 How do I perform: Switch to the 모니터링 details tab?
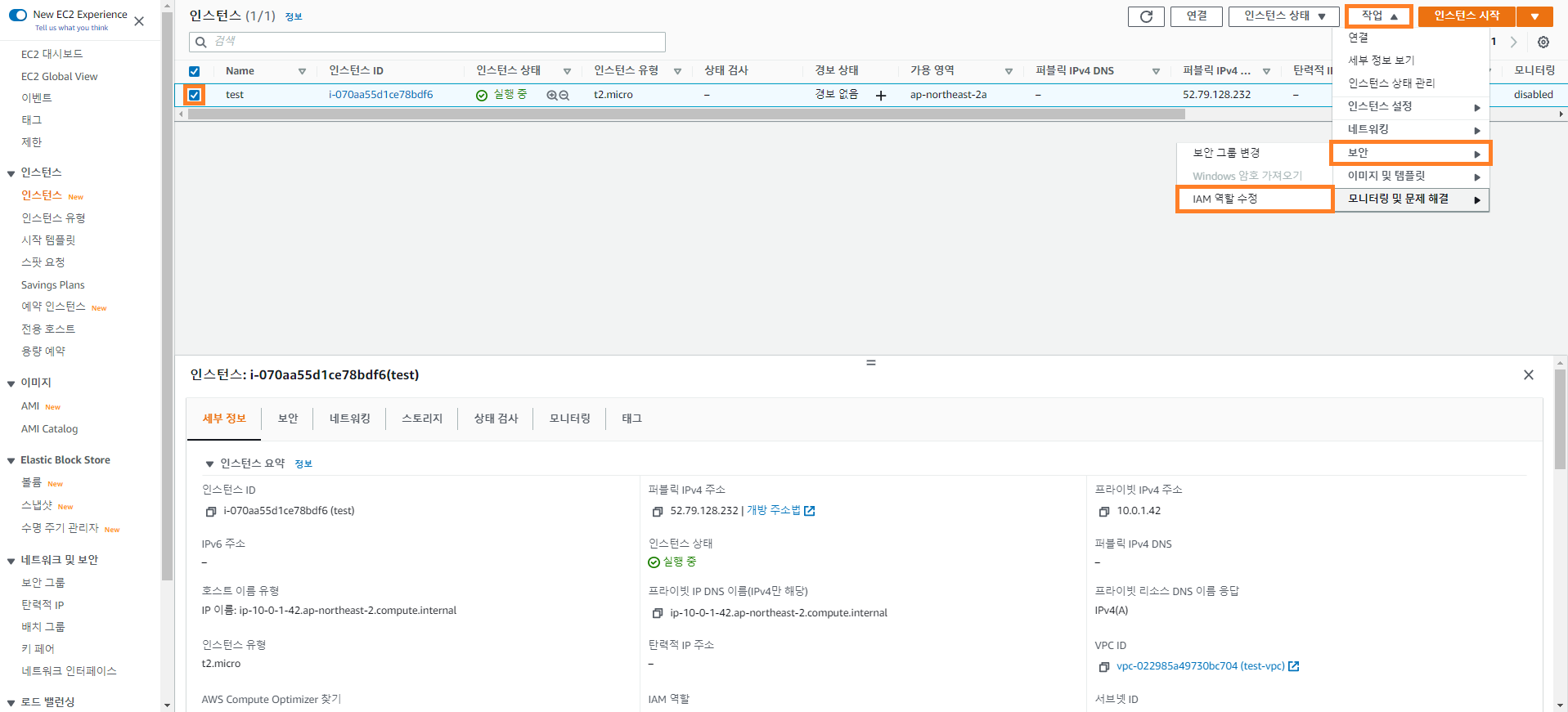pos(570,419)
